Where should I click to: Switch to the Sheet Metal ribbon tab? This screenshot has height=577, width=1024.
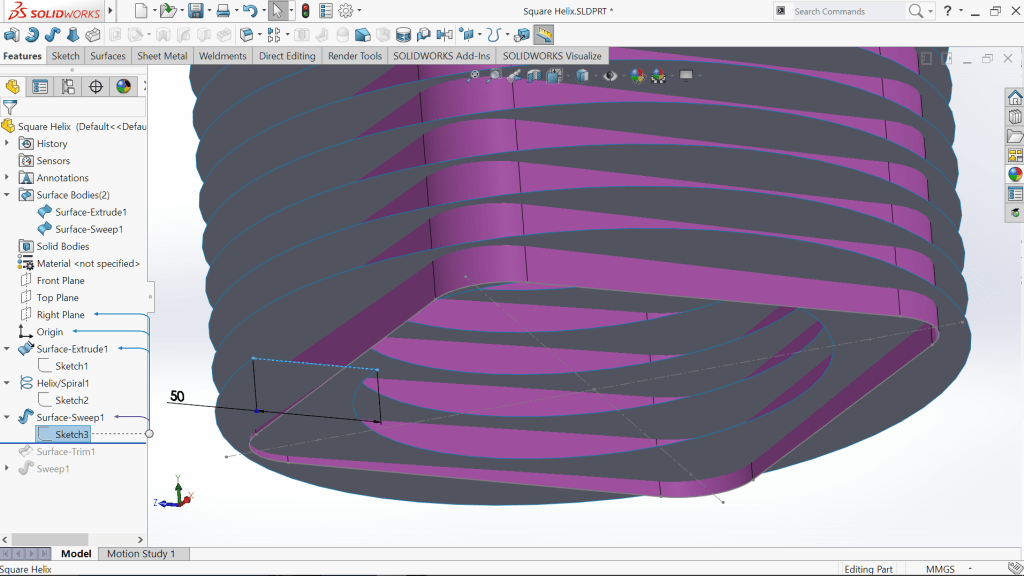pos(162,56)
